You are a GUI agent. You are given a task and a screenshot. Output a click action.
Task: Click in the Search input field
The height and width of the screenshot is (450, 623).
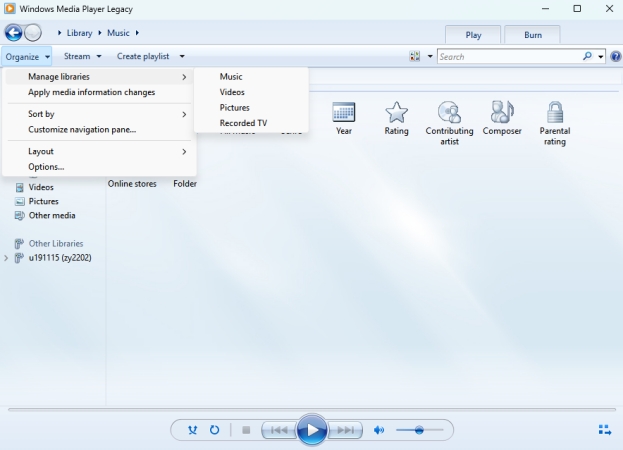click(x=509, y=56)
